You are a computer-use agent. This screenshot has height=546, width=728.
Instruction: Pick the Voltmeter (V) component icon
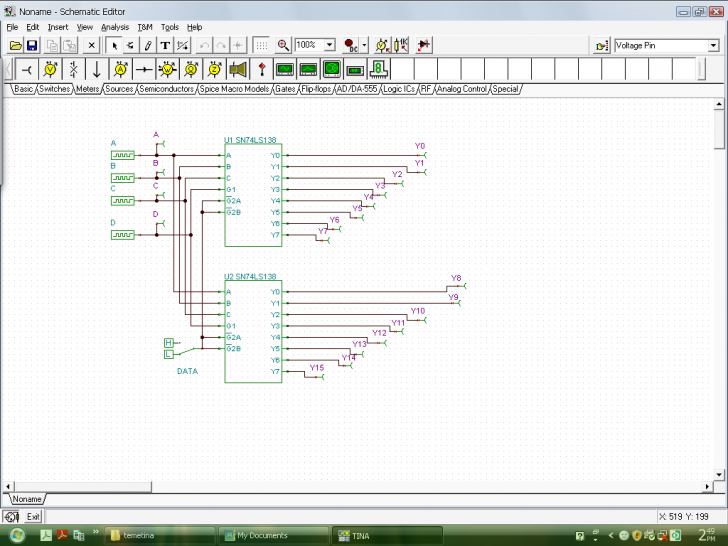pyautogui.click(x=50, y=70)
